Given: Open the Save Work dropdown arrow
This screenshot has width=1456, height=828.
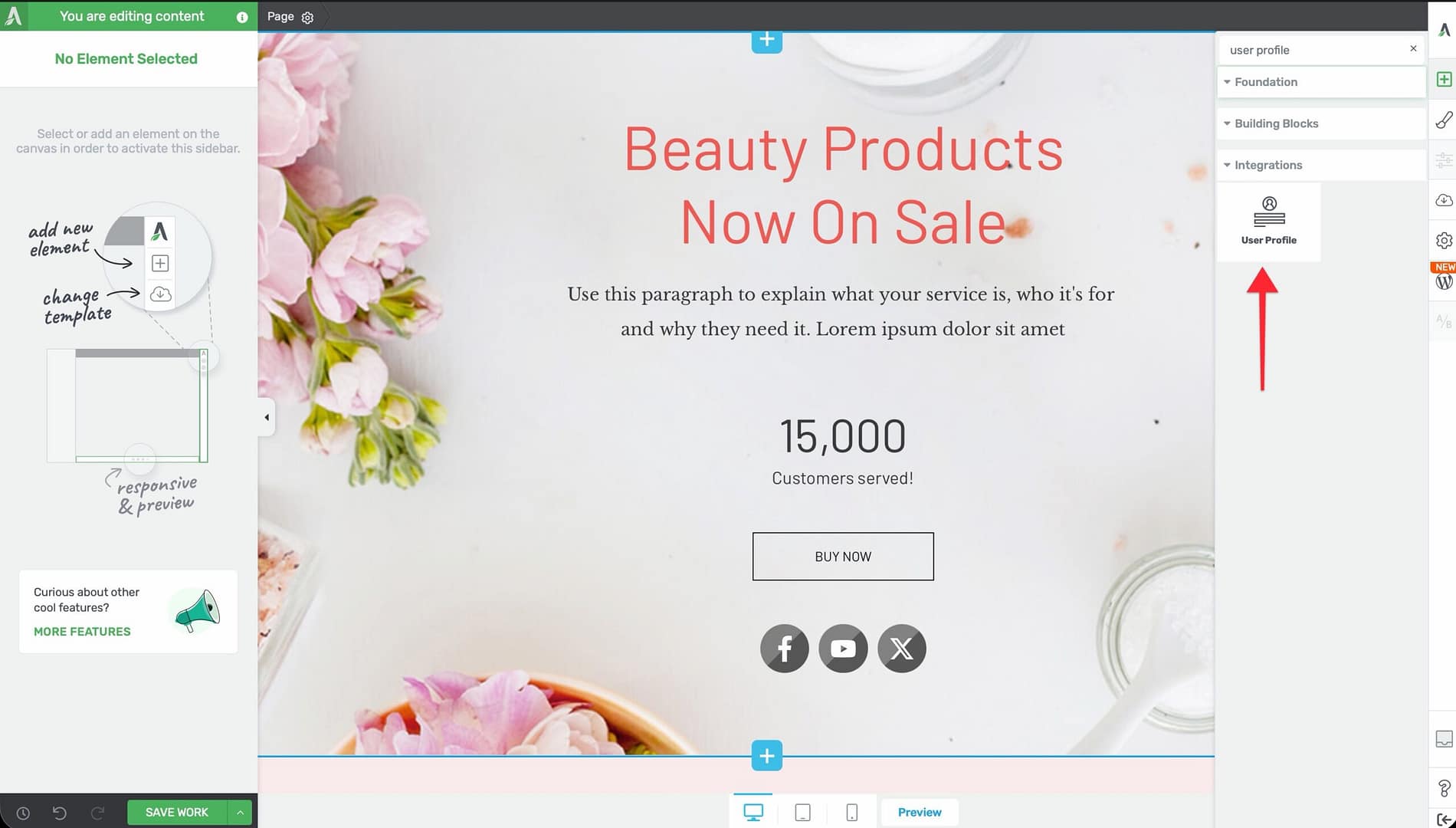Looking at the screenshot, I should 240,813.
